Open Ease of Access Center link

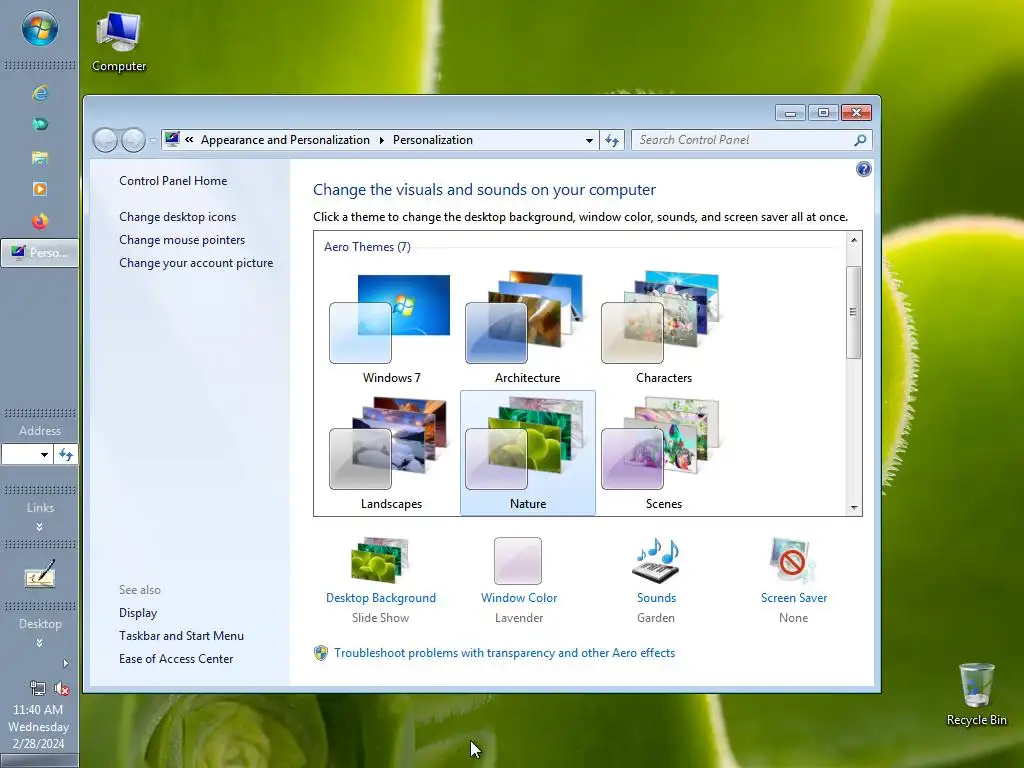point(176,659)
